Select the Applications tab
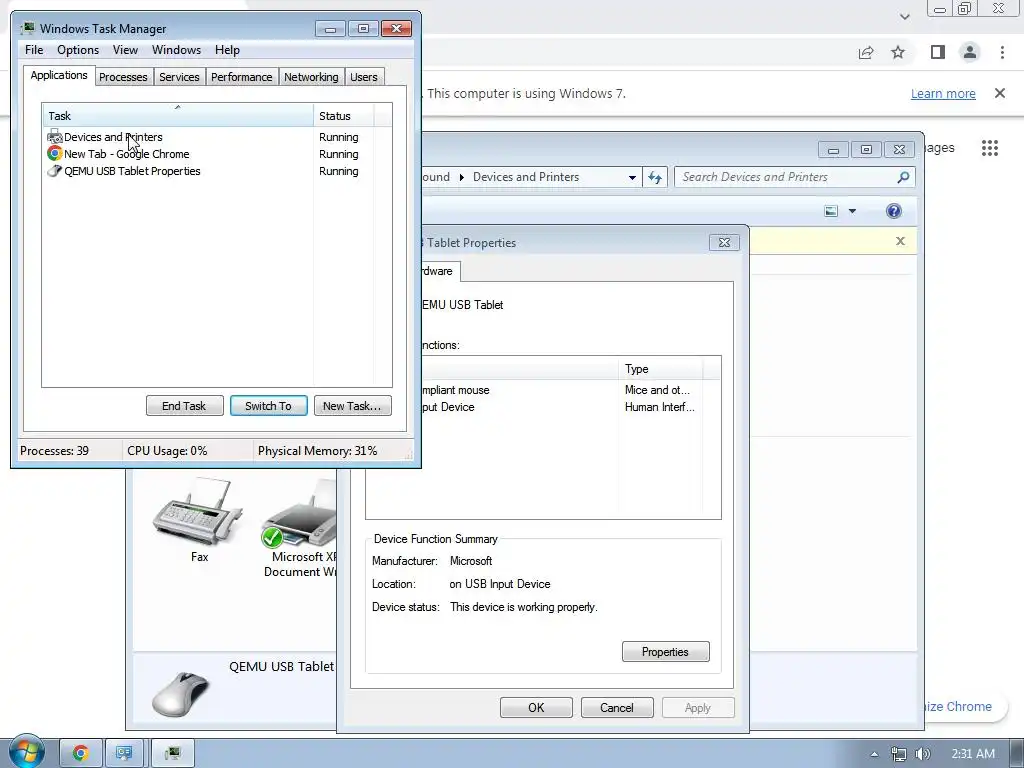Image resolution: width=1024 pixels, height=768 pixels. tap(59, 75)
